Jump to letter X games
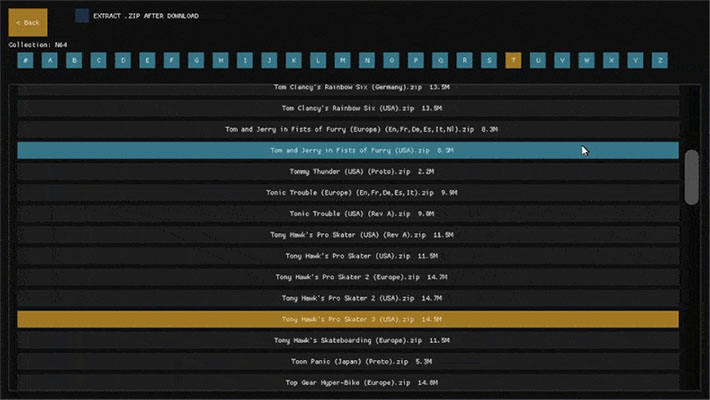 611,60
